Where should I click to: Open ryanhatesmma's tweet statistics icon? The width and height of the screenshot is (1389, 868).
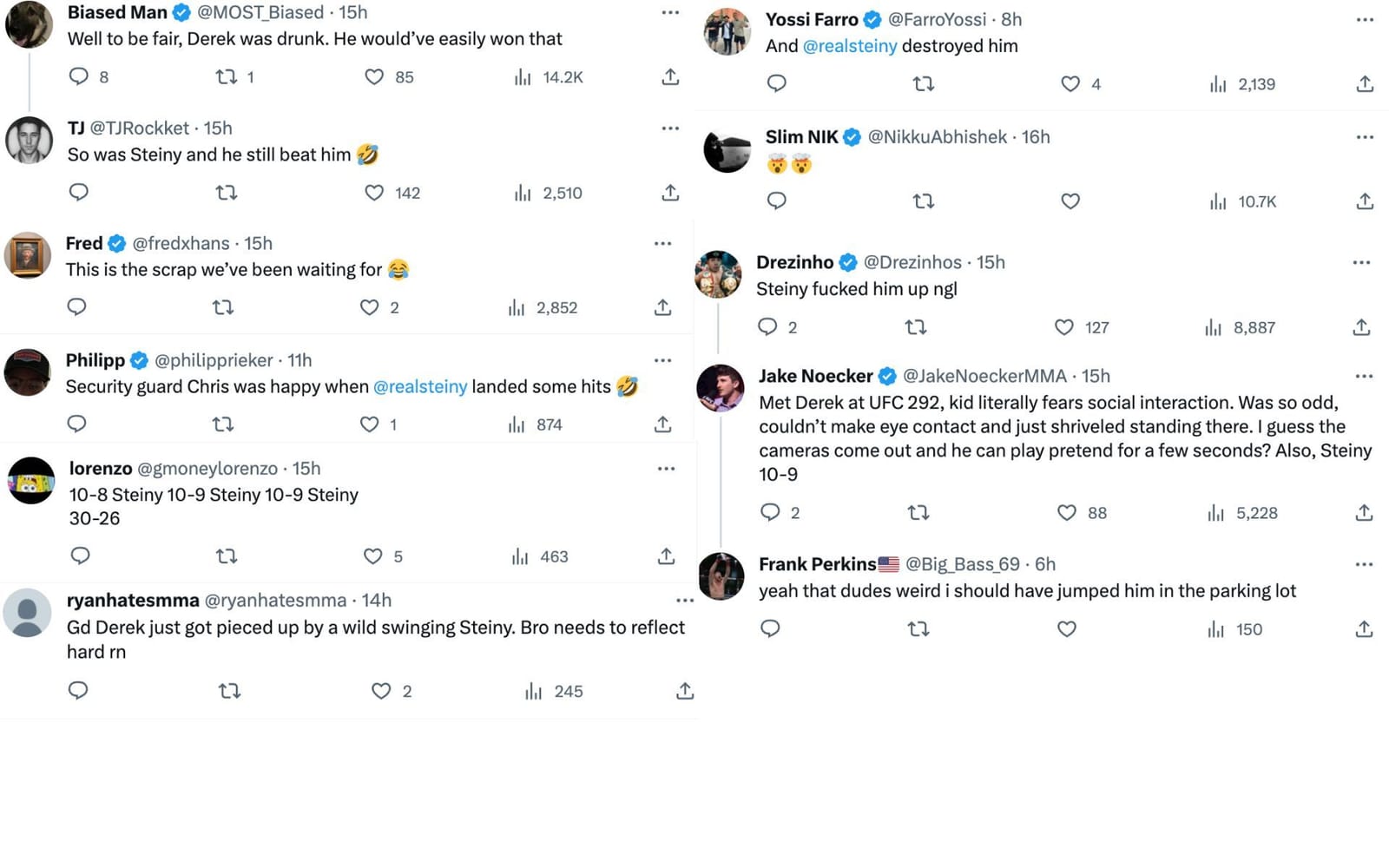(x=533, y=691)
